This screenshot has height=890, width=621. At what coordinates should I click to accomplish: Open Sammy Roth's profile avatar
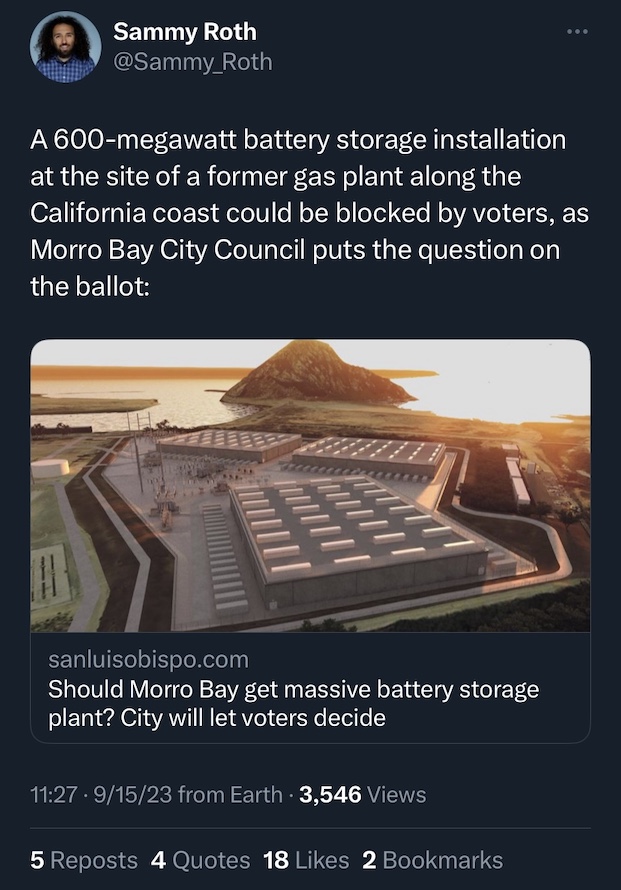[x=65, y=47]
